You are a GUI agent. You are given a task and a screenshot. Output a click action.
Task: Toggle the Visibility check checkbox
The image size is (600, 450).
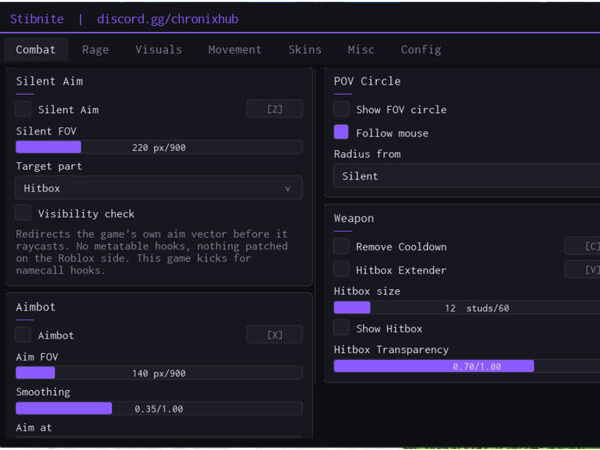(x=23, y=213)
